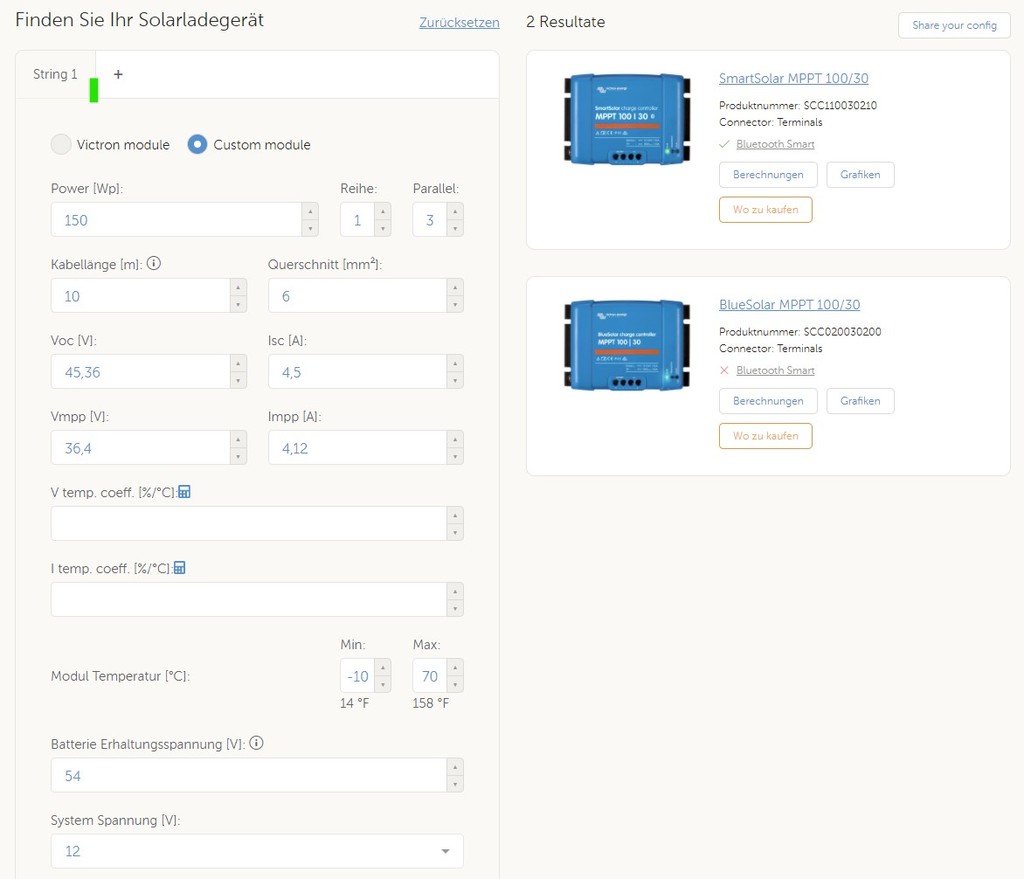1024x879 pixels.
Task: Open calculator icon for V temp. coeff.
Action: pyautogui.click(x=185, y=492)
